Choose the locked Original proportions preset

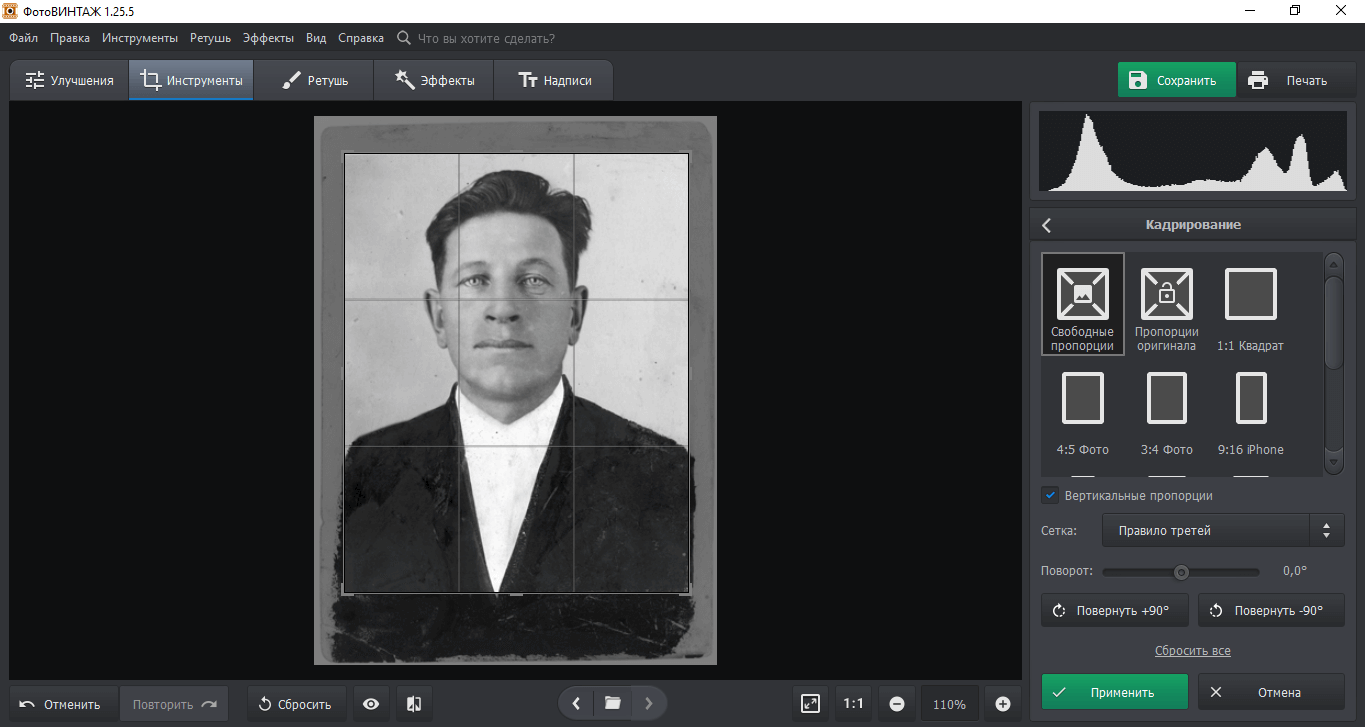pos(1166,294)
